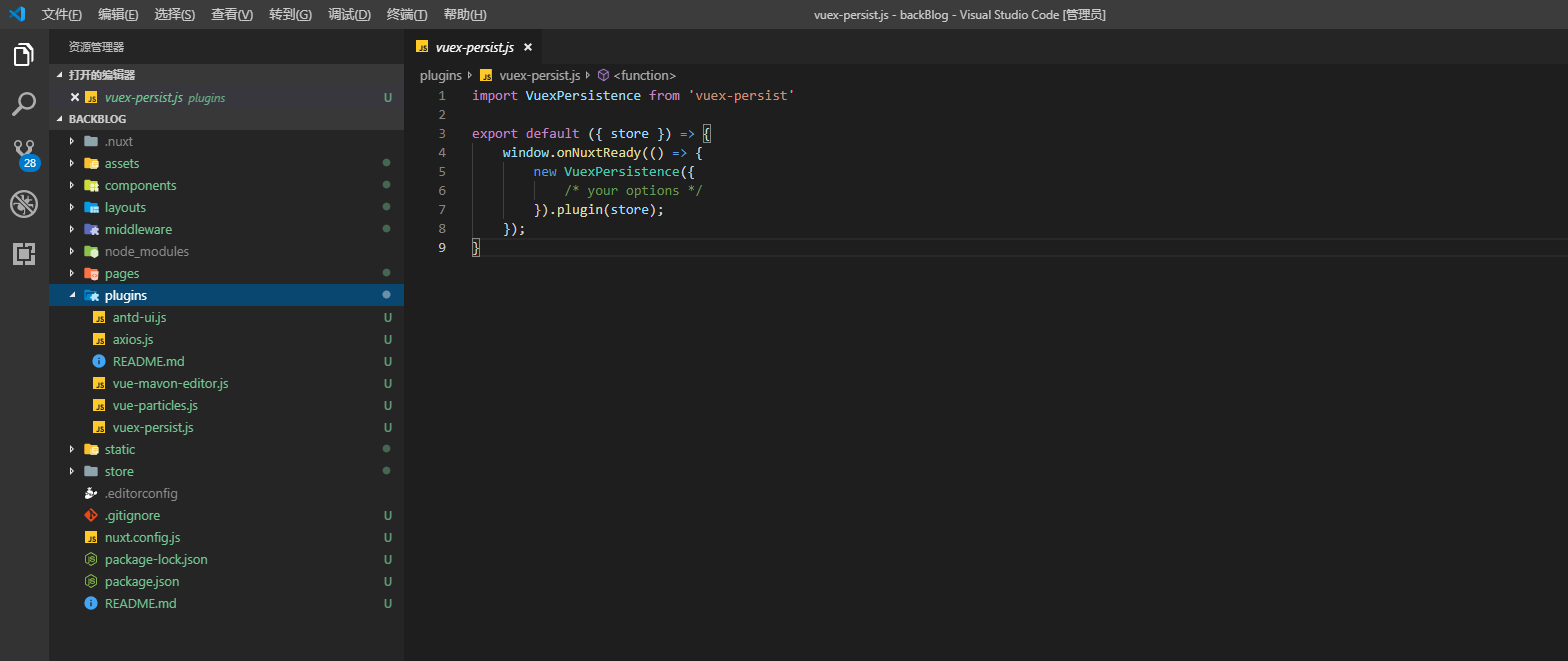Image resolution: width=1568 pixels, height=661 pixels.
Task: Collapse the plugins folder arrow
Action: click(x=72, y=295)
